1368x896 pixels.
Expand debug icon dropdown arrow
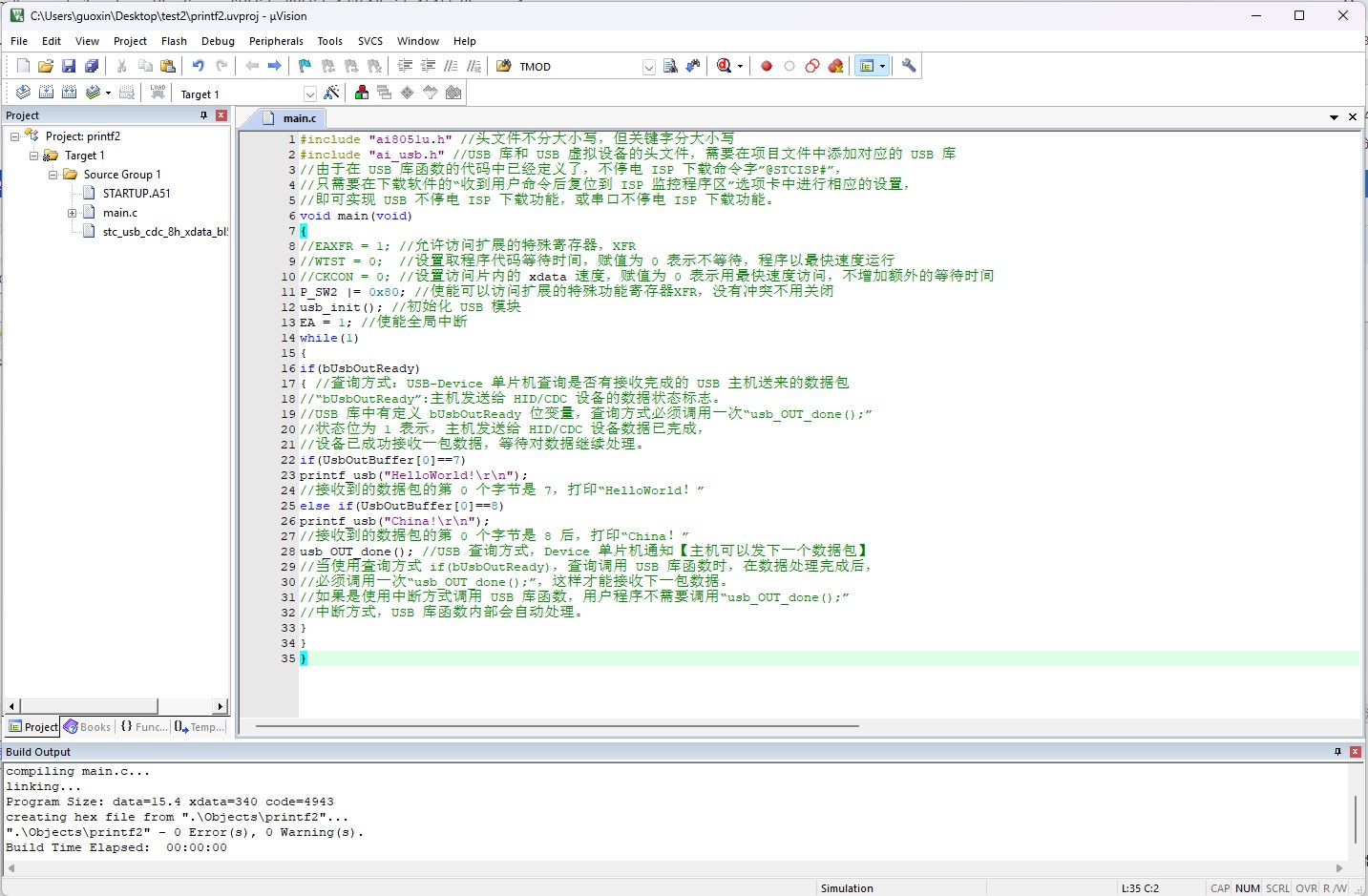coord(740,66)
